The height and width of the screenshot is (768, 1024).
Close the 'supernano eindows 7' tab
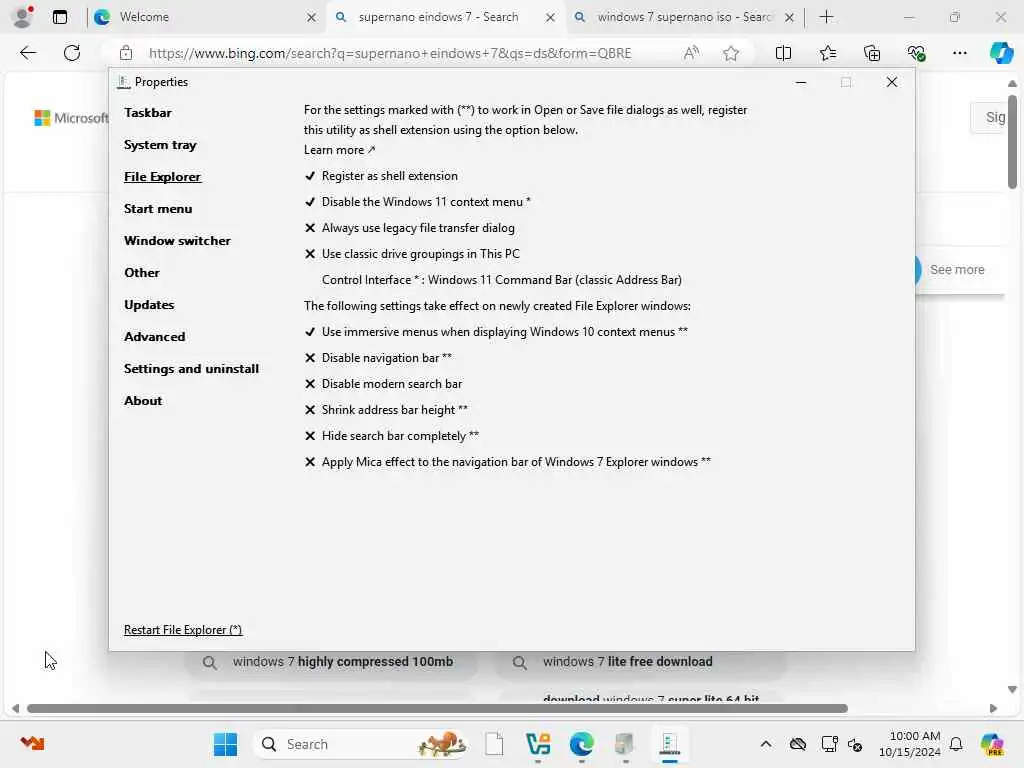tap(551, 18)
